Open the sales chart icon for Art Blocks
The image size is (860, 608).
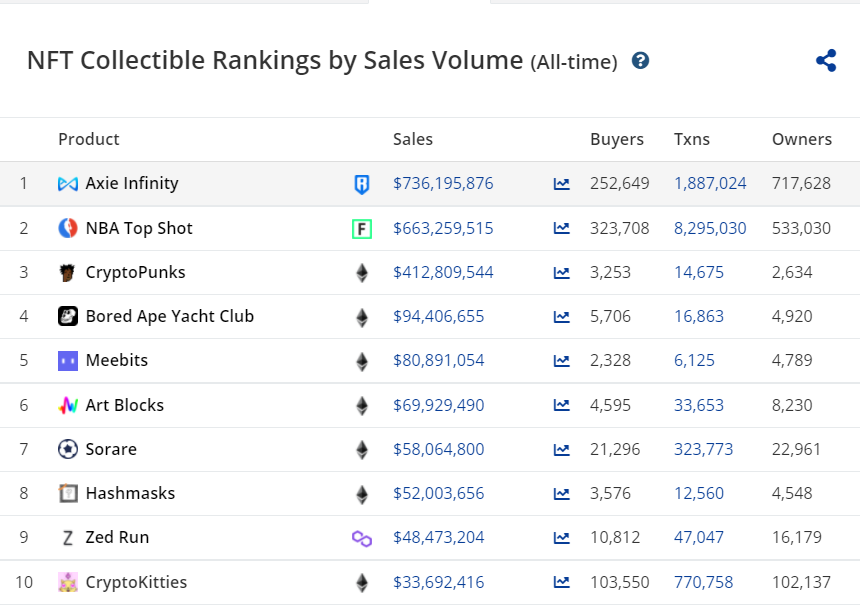[561, 405]
